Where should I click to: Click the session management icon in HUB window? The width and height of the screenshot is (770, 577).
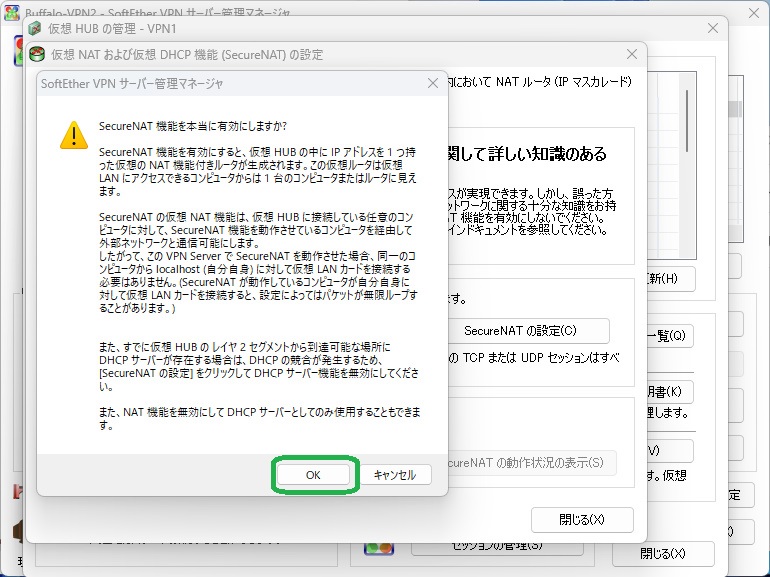(x=379, y=548)
